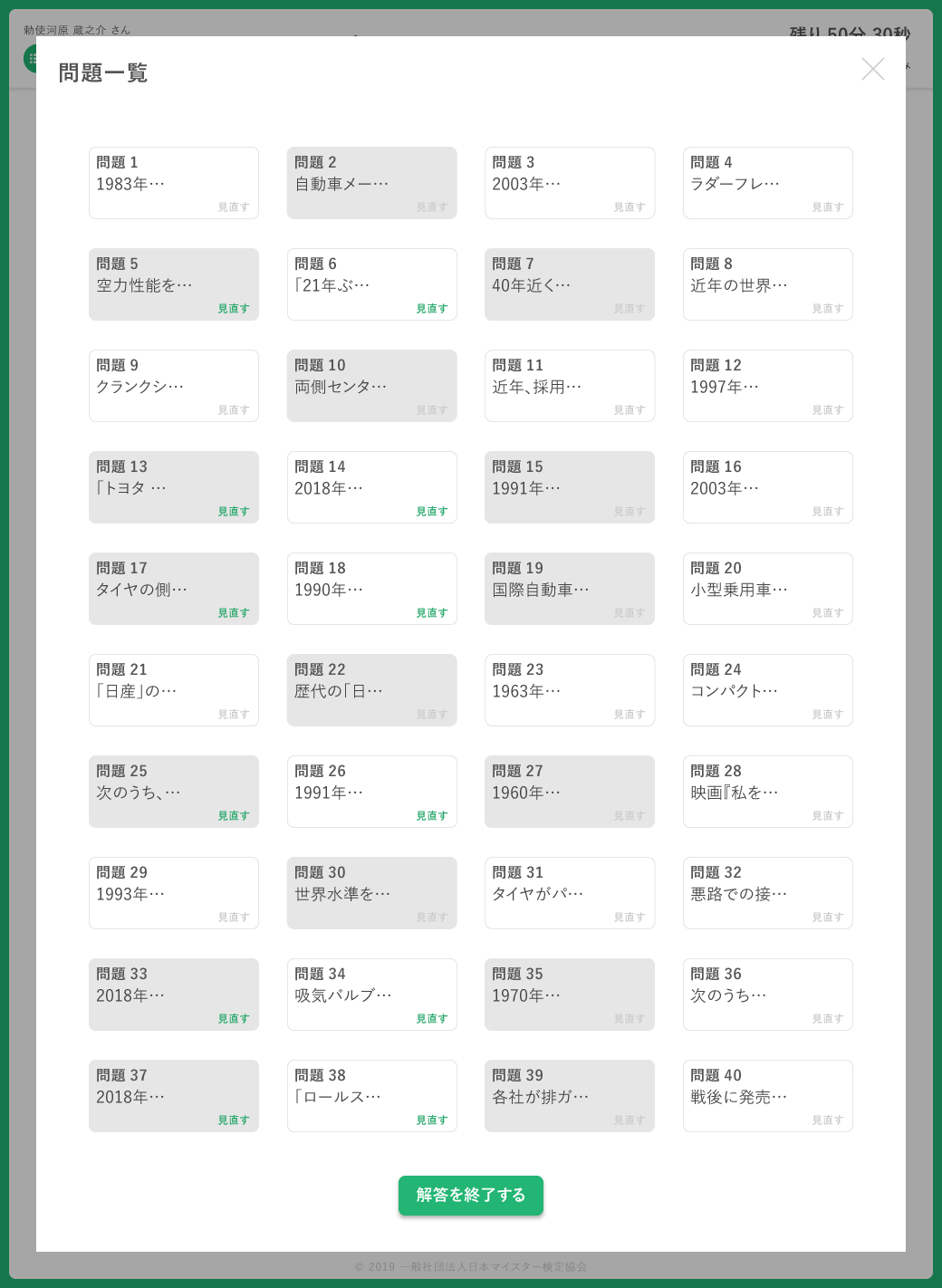Toggle 見直す flag on 問題 6

(432, 309)
